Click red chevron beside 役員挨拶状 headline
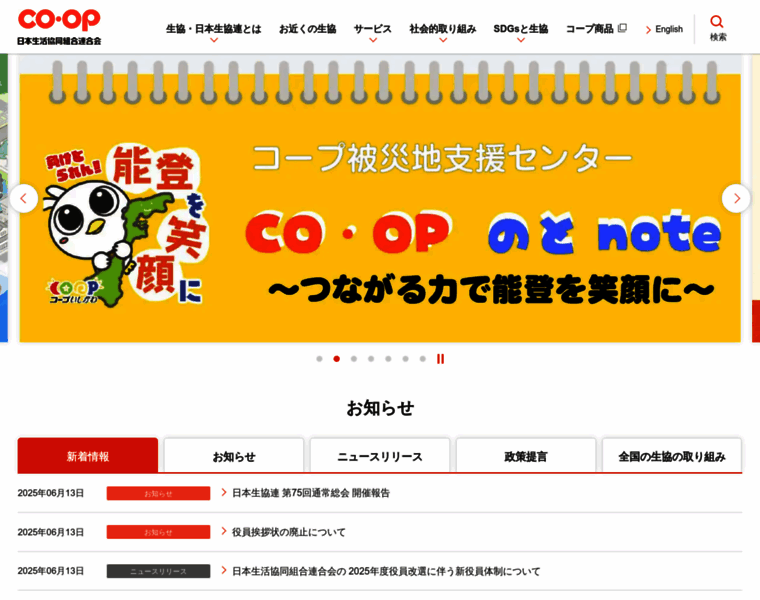 tap(224, 531)
